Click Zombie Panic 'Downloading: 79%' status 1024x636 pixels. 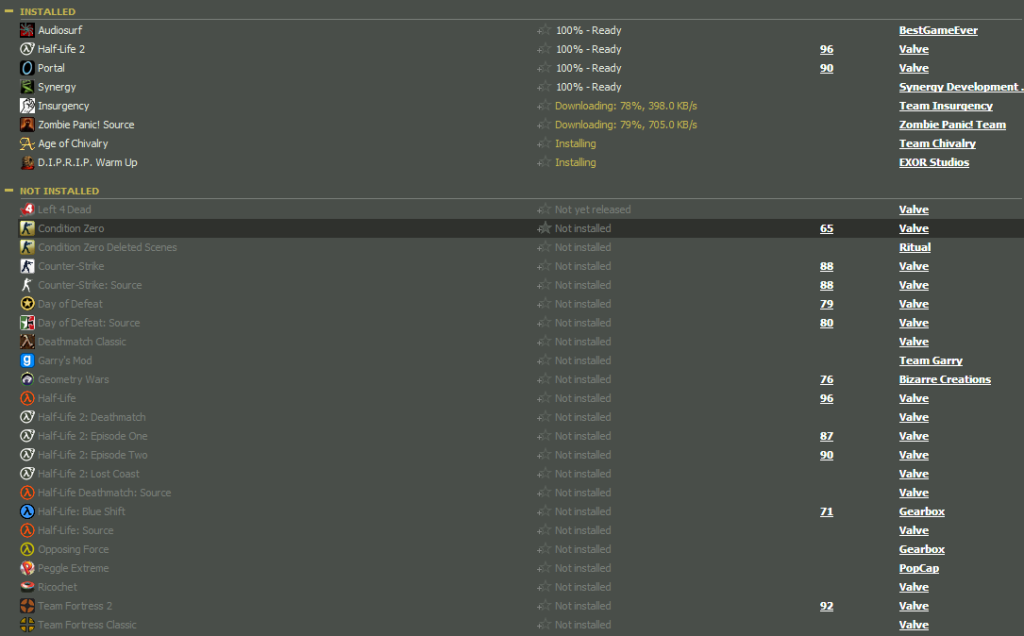tap(626, 125)
